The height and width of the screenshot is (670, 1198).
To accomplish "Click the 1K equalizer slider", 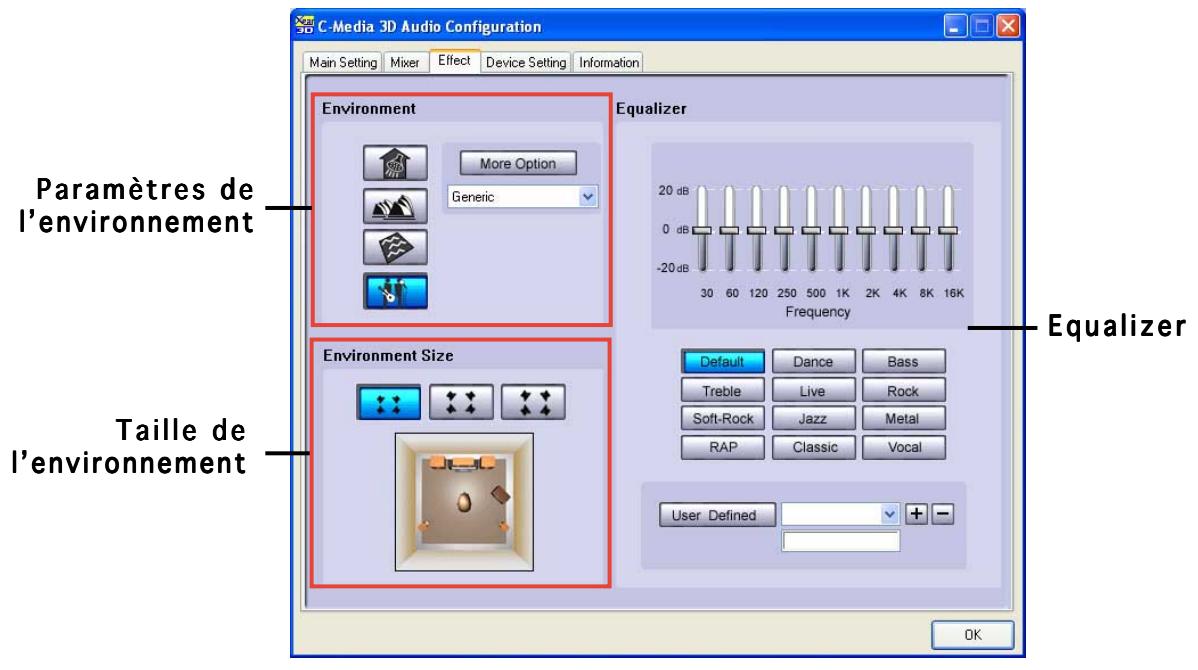I will [x=839, y=229].
